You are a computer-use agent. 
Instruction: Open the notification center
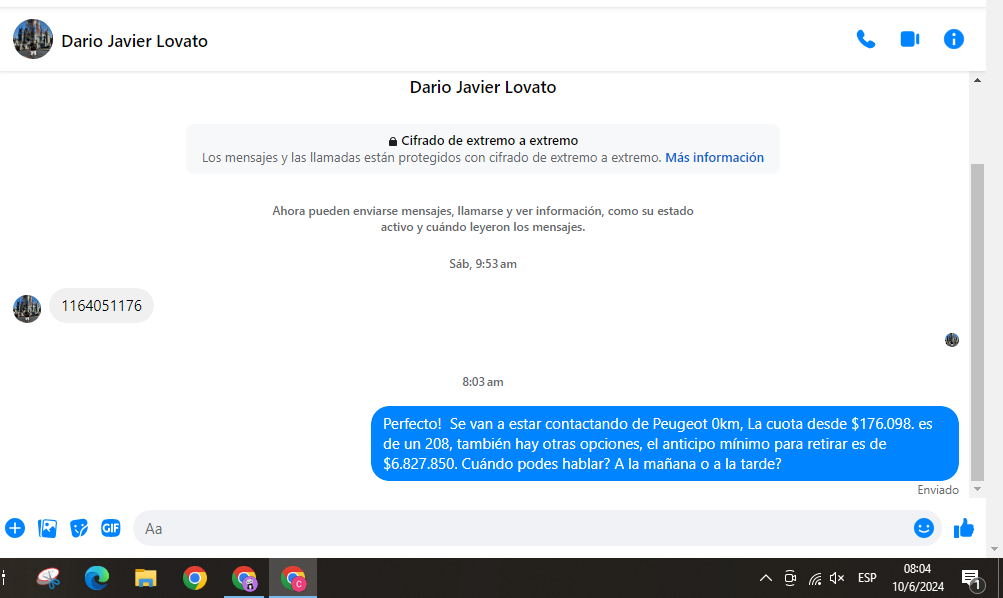[x=972, y=579]
